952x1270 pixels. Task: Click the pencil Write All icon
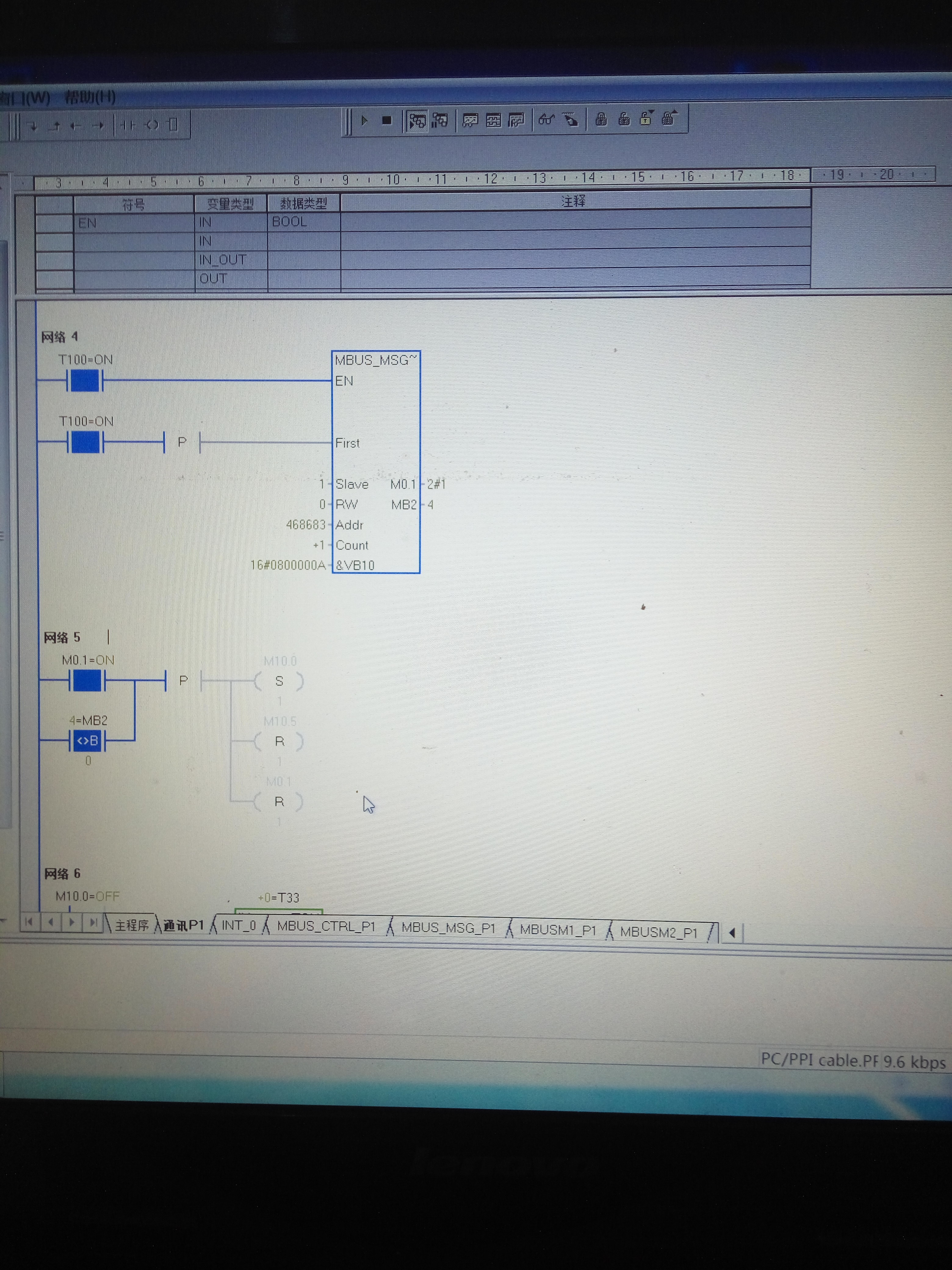pos(570,119)
